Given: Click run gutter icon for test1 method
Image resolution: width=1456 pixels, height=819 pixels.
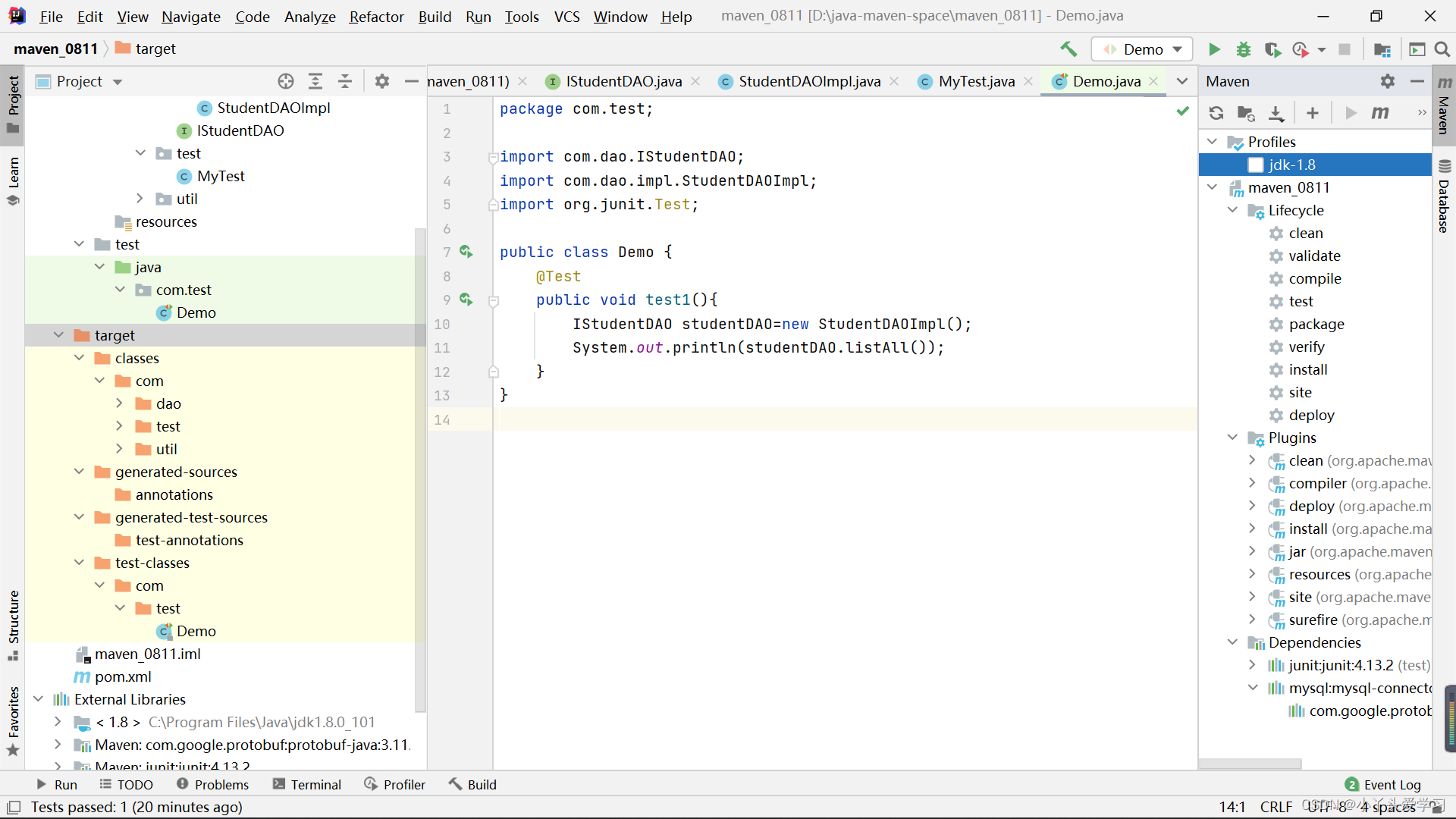Looking at the screenshot, I should [466, 300].
